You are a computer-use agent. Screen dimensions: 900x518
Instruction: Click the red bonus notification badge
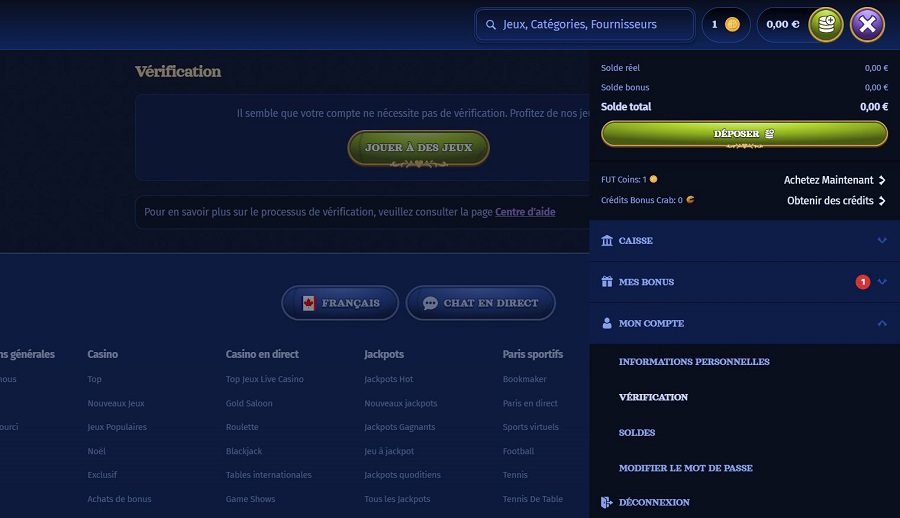pyautogui.click(x=863, y=282)
